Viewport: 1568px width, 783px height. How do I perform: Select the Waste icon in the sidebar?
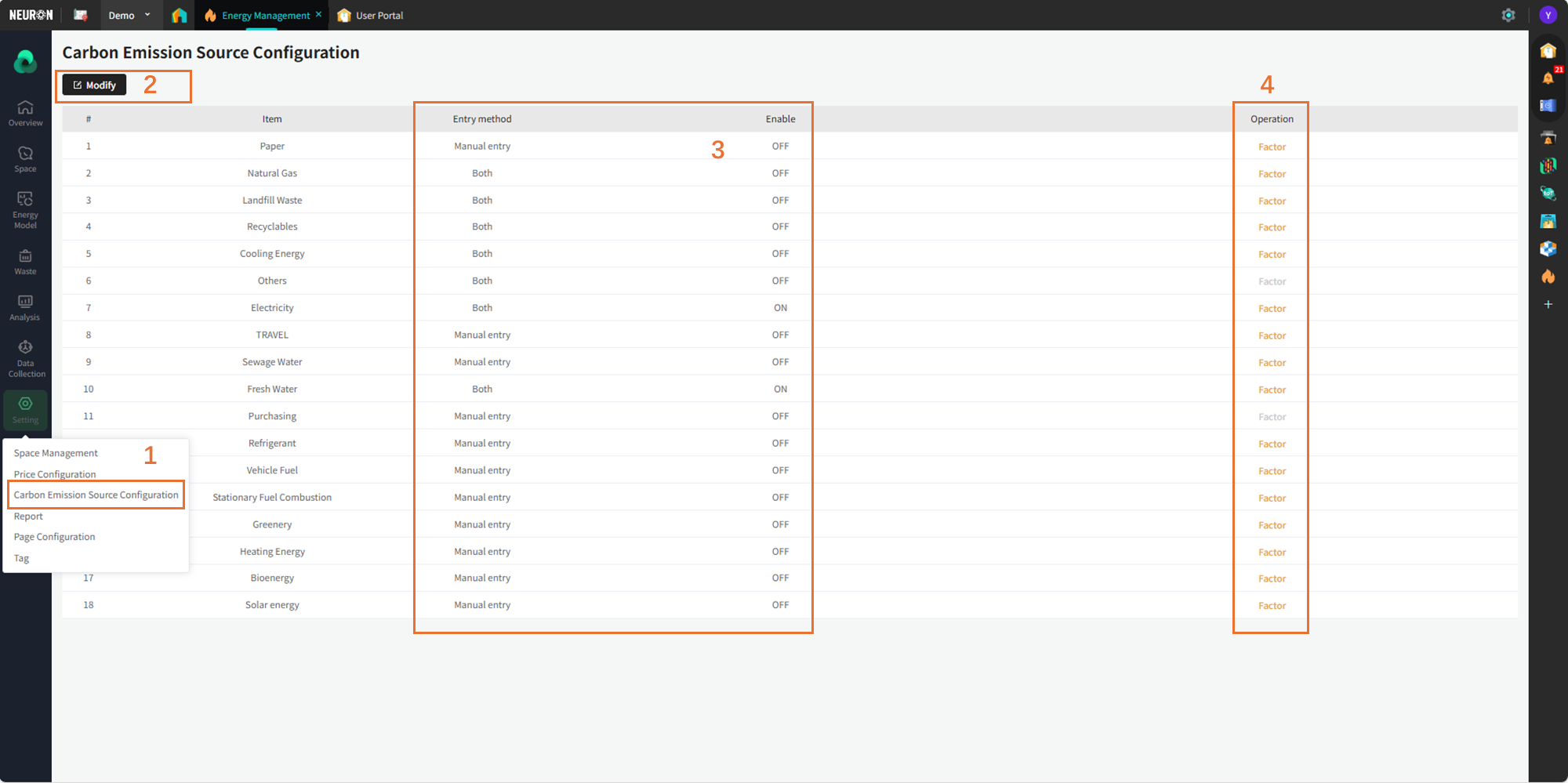click(25, 262)
